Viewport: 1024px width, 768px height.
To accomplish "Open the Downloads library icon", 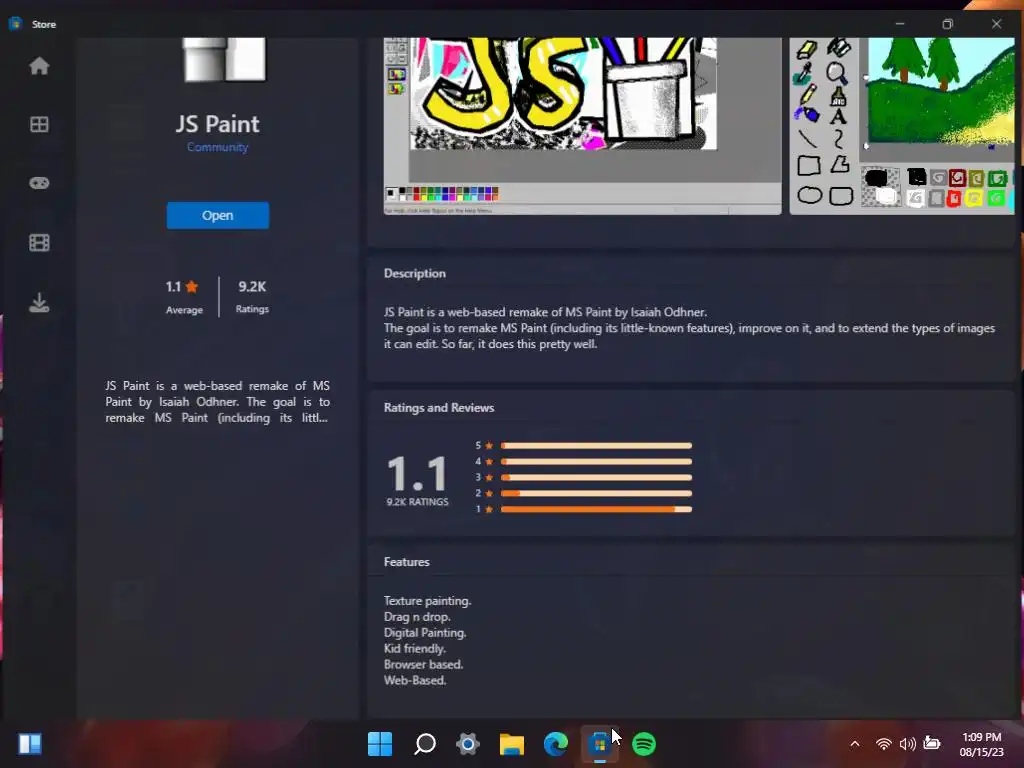I will (x=39, y=303).
